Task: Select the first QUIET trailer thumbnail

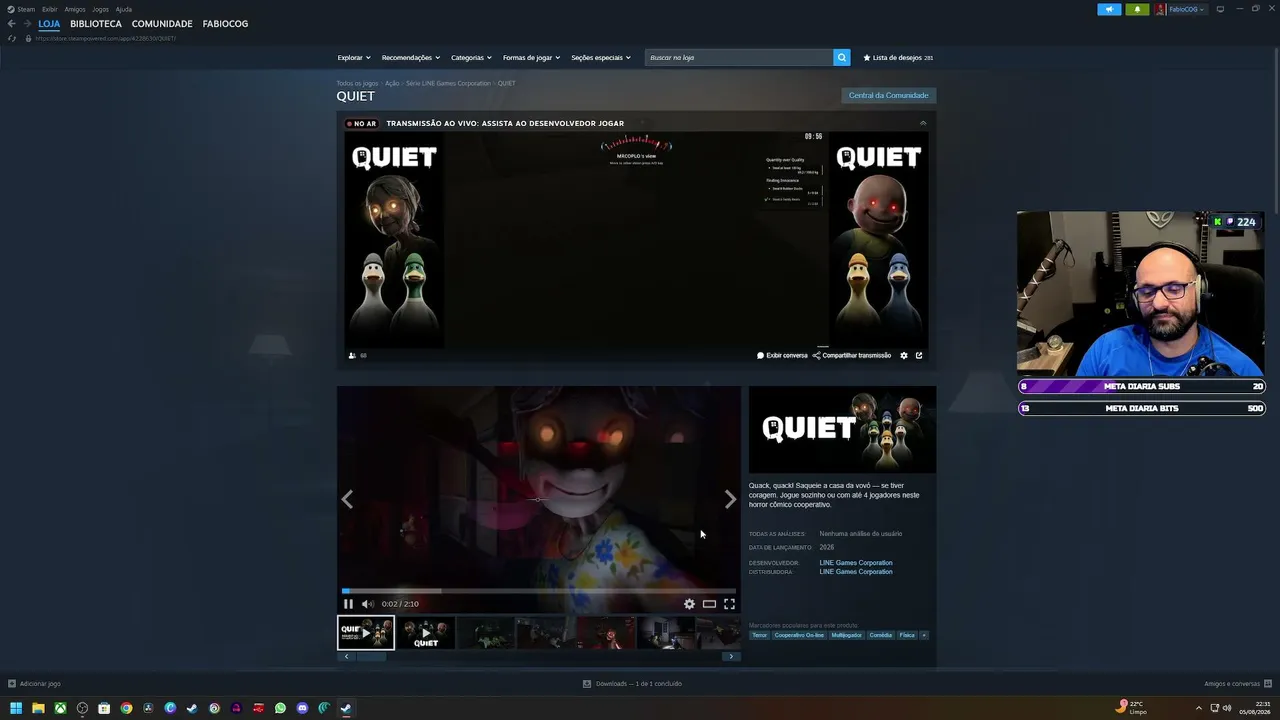Action: 366,633
